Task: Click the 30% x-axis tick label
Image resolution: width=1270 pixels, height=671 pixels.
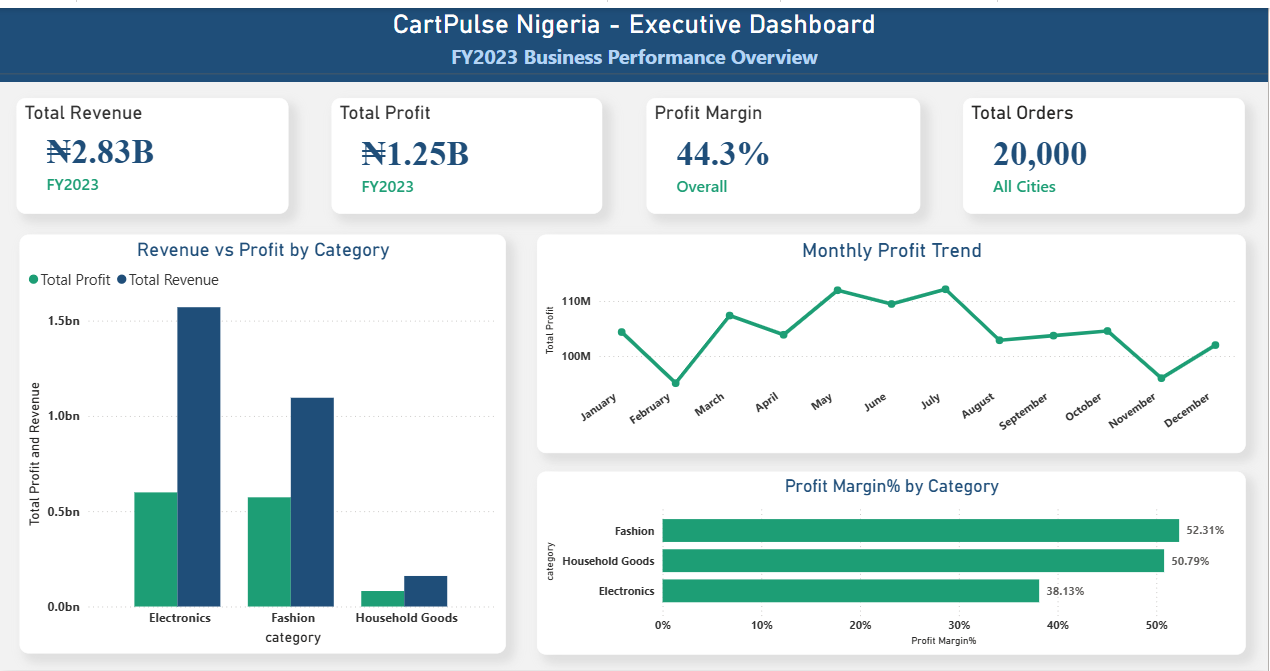Action: click(x=959, y=625)
